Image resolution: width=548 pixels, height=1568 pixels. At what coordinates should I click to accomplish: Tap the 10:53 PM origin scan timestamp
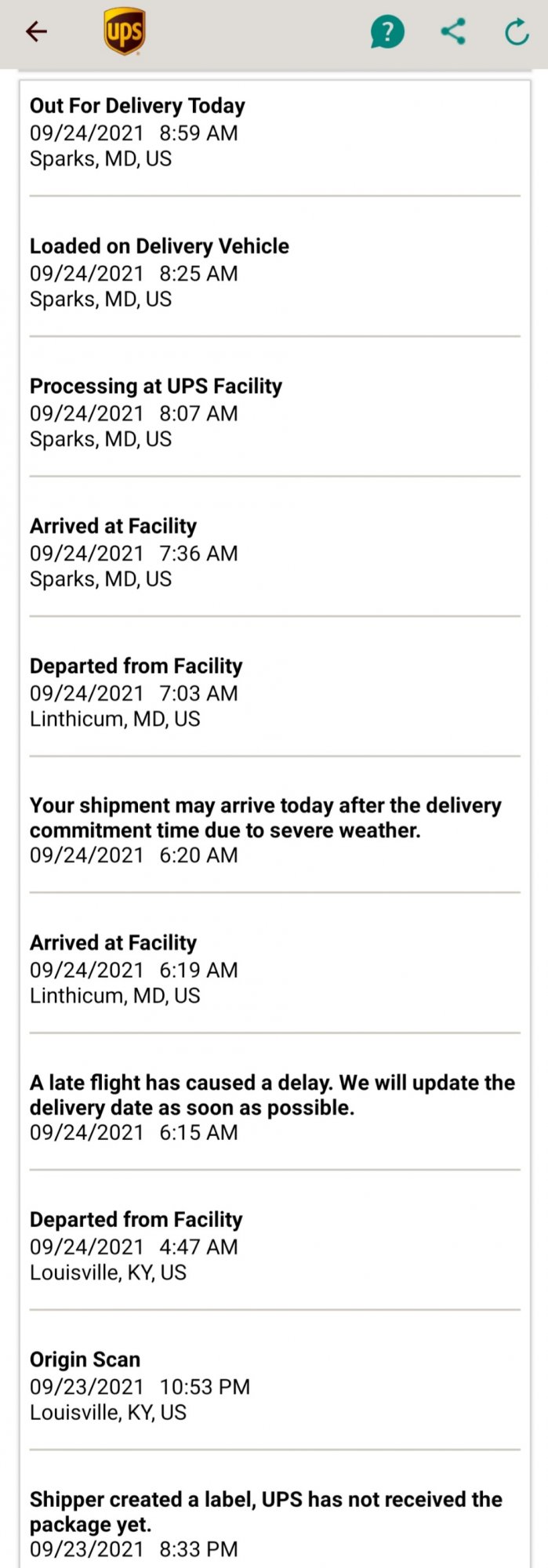tap(205, 1387)
